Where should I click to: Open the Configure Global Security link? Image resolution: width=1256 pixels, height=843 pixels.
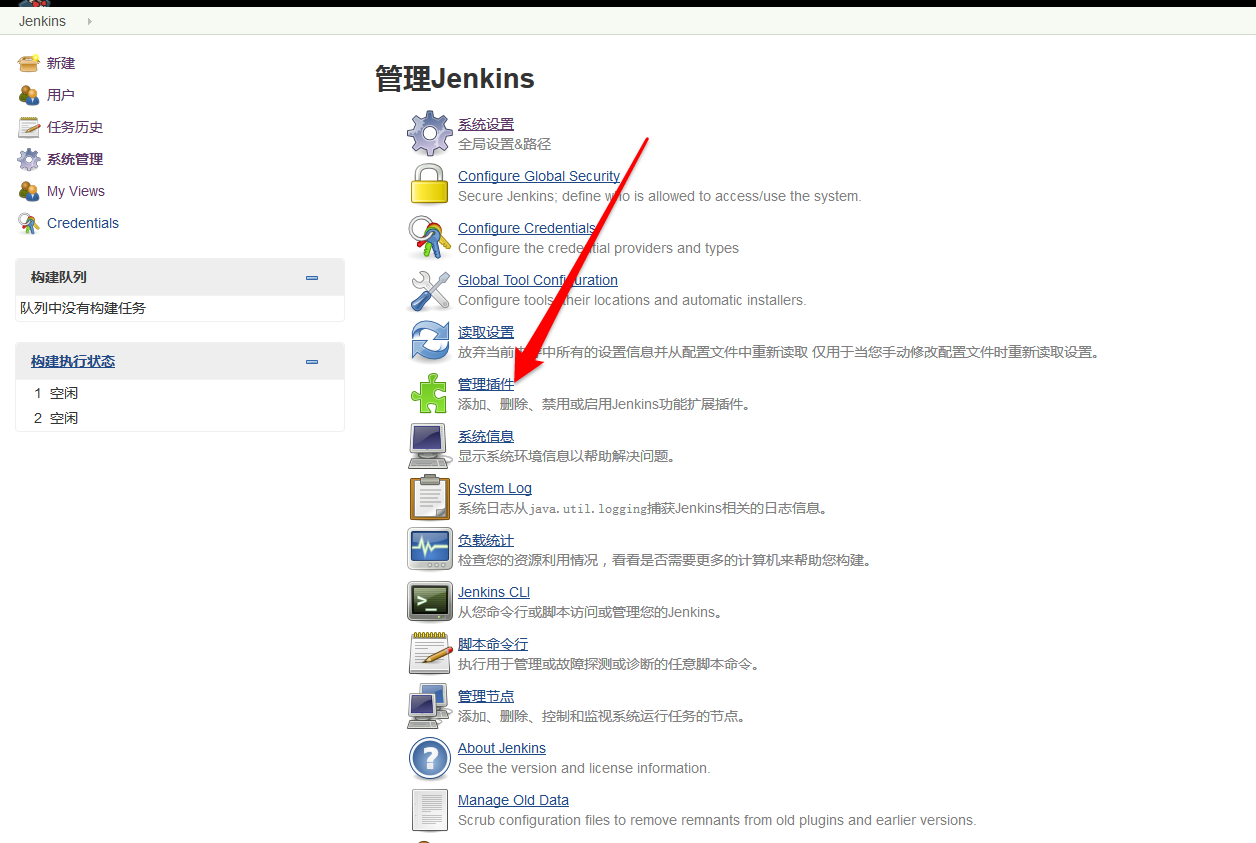[539, 176]
